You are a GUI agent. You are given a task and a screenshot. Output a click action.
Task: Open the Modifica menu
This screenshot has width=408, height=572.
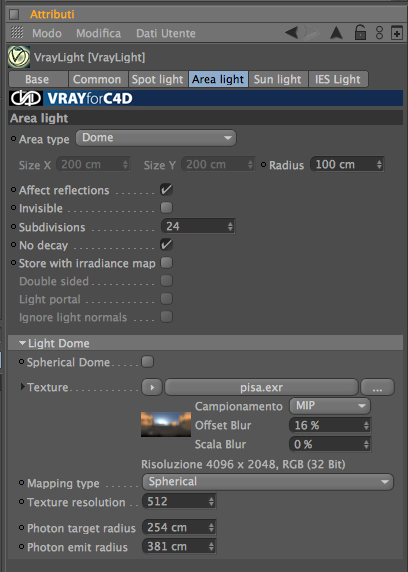click(99, 33)
